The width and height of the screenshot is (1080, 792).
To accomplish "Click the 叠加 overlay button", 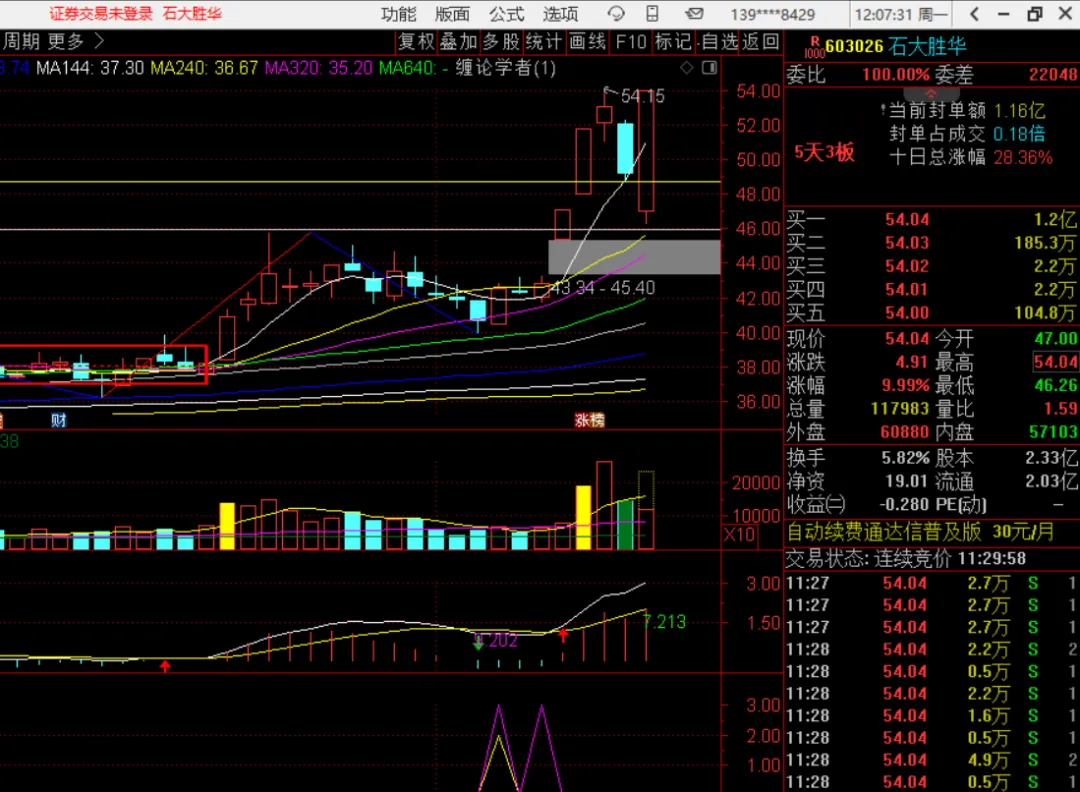I will pyautogui.click(x=459, y=42).
